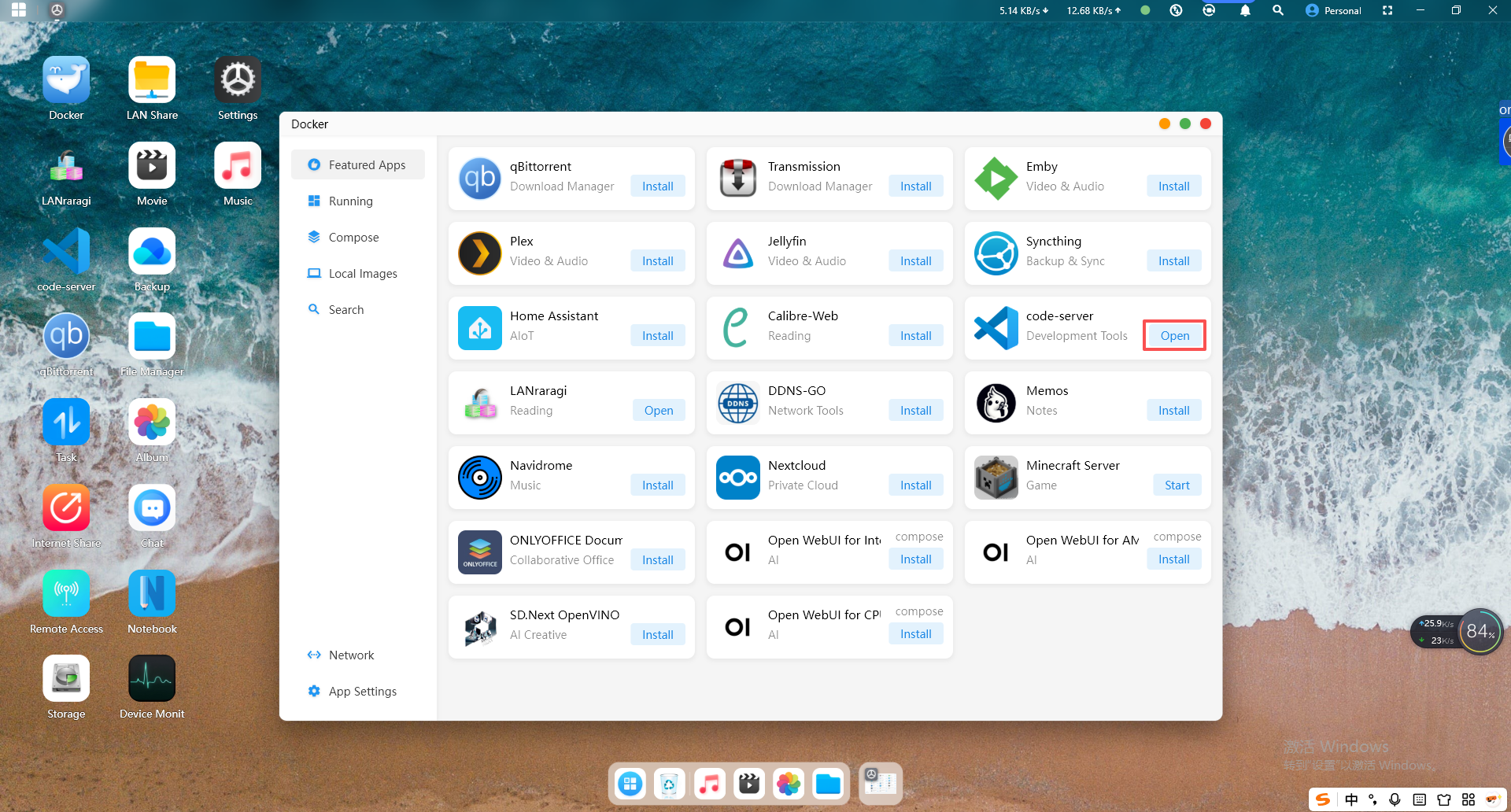
Task: Open the Music app in the dock
Action: tap(709, 784)
